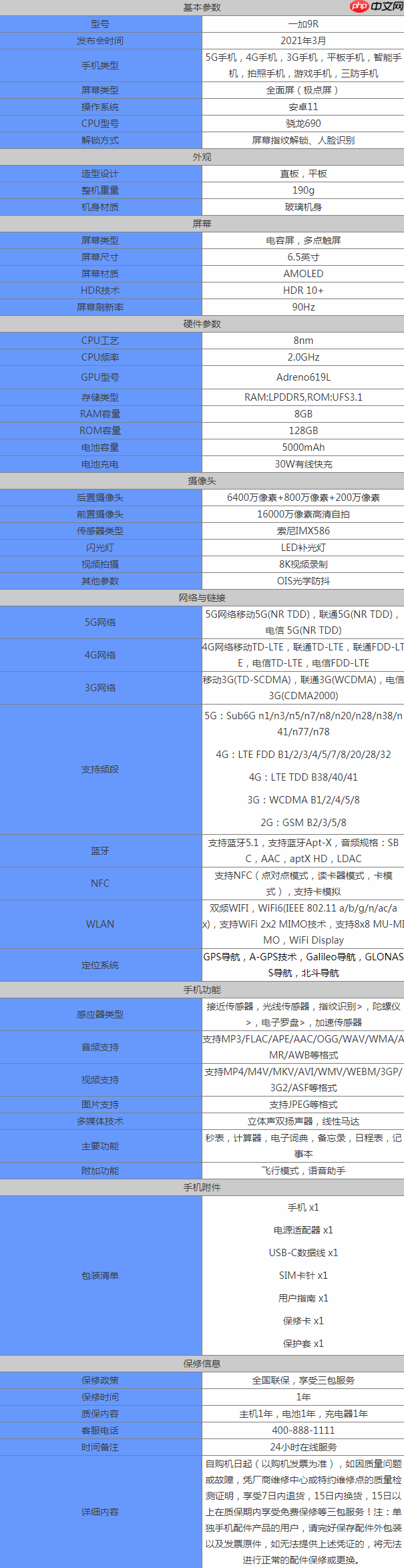The image size is (404, 1568).
Task: Click the 索尼IMX586 sensor value
Action: click(x=303, y=531)
